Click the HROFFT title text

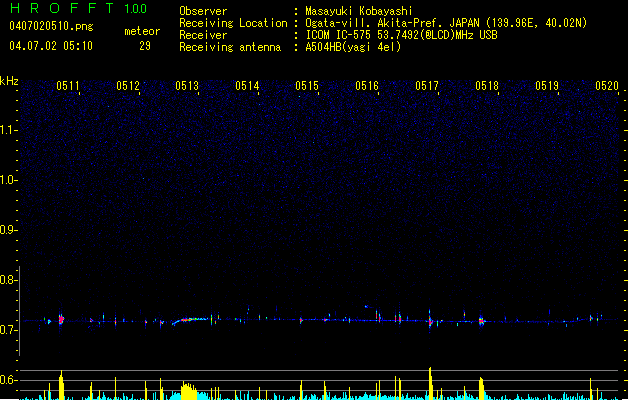62,8
